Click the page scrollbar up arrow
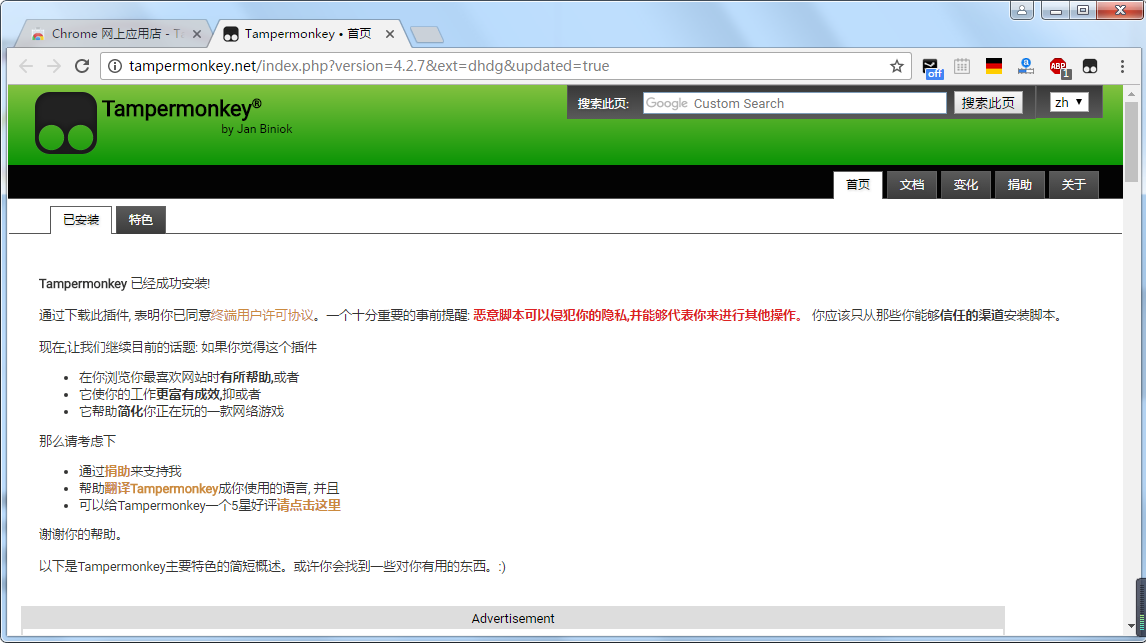The height and width of the screenshot is (643, 1146). (x=1131, y=94)
